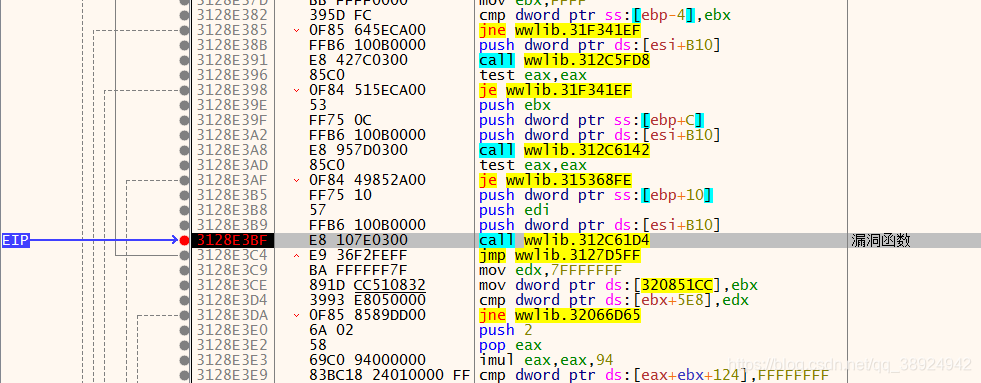Toggle breakpoint dot beside address 3128E3AF
981x383 pixels.
point(184,180)
